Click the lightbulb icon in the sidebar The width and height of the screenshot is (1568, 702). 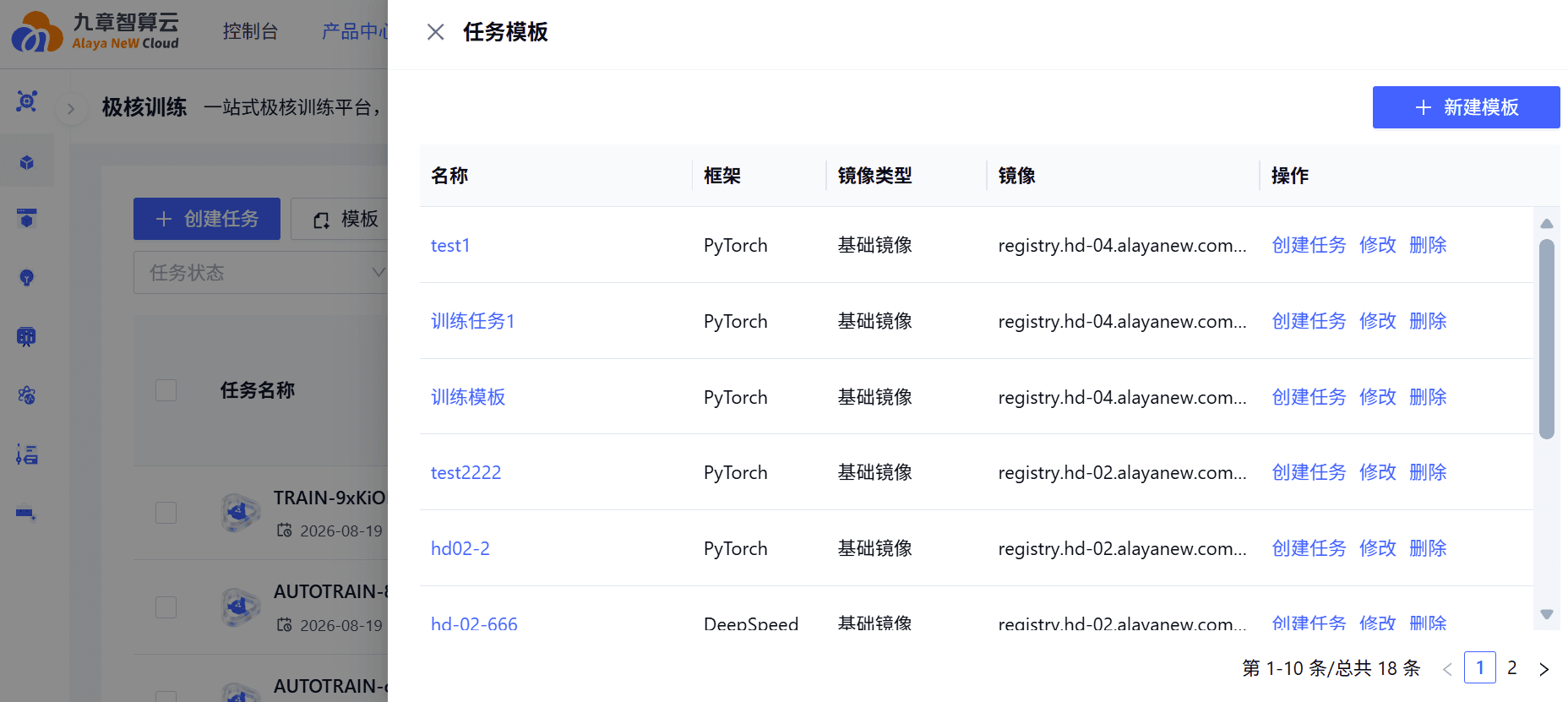click(x=27, y=278)
